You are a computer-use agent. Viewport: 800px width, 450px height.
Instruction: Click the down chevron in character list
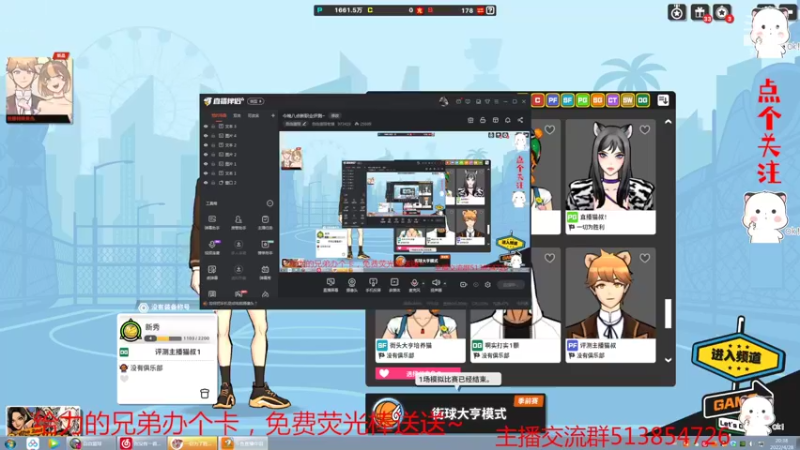coord(668,360)
